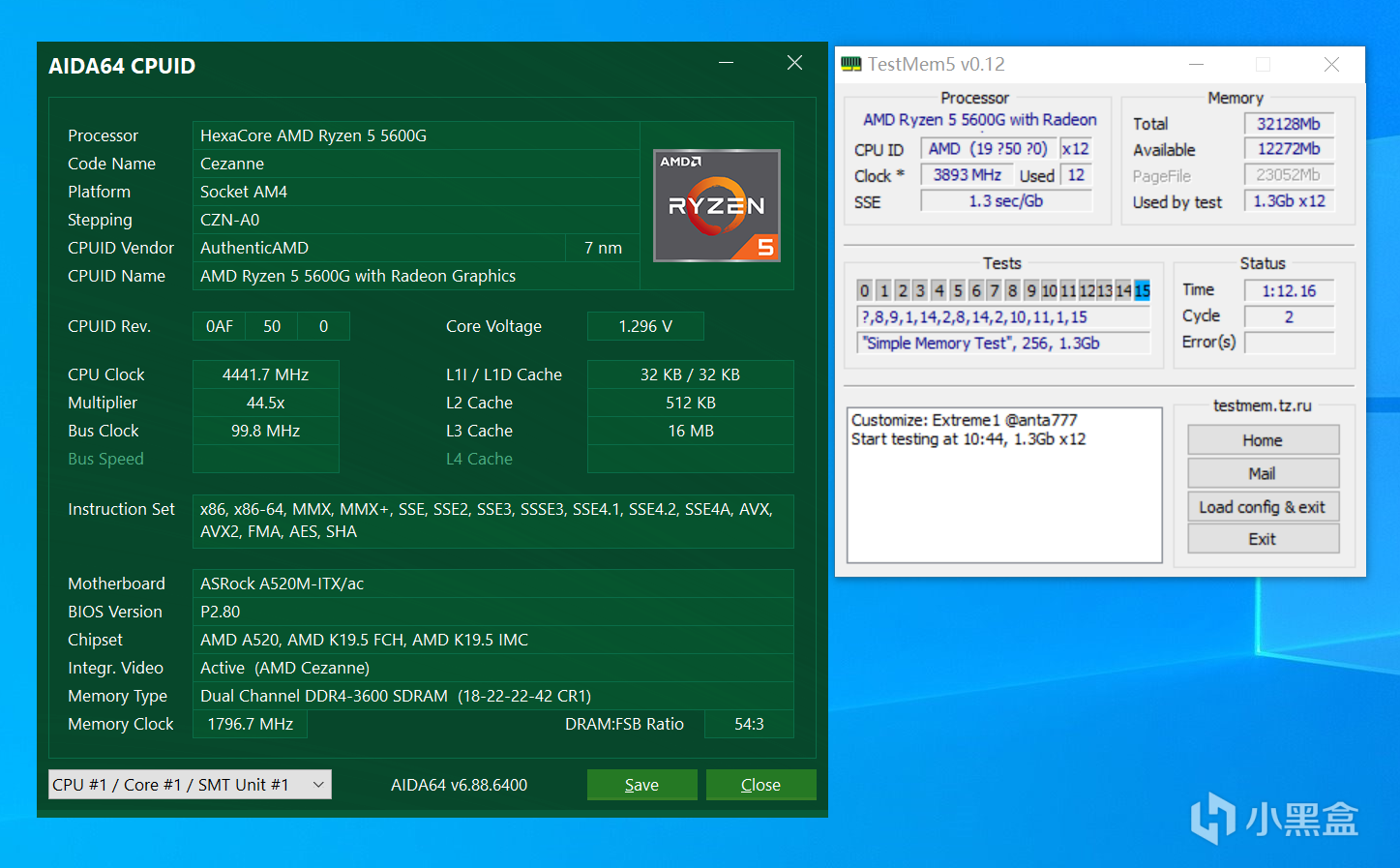Click the empty Error(s) field
Image resolution: width=1400 pixels, height=868 pixels.
click(x=1289, y=343)
